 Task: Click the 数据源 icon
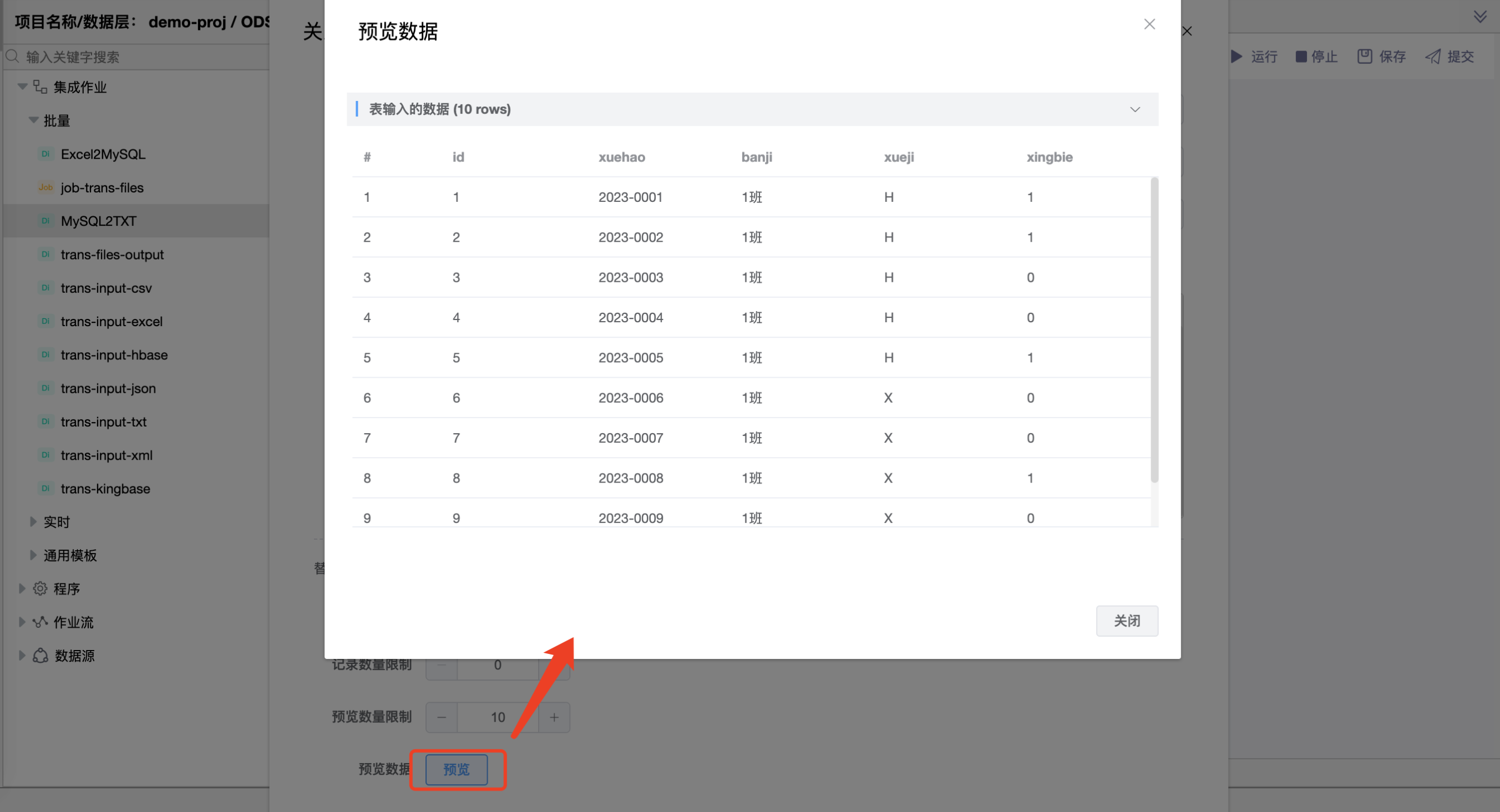[x=40, y=656]
